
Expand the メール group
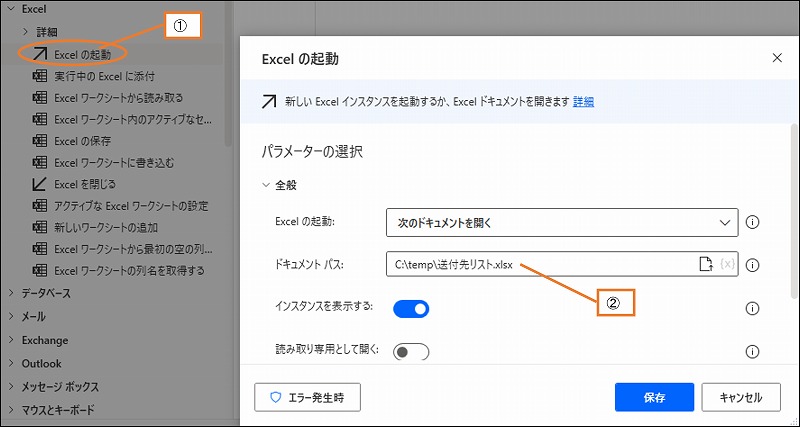click(11, 316)
